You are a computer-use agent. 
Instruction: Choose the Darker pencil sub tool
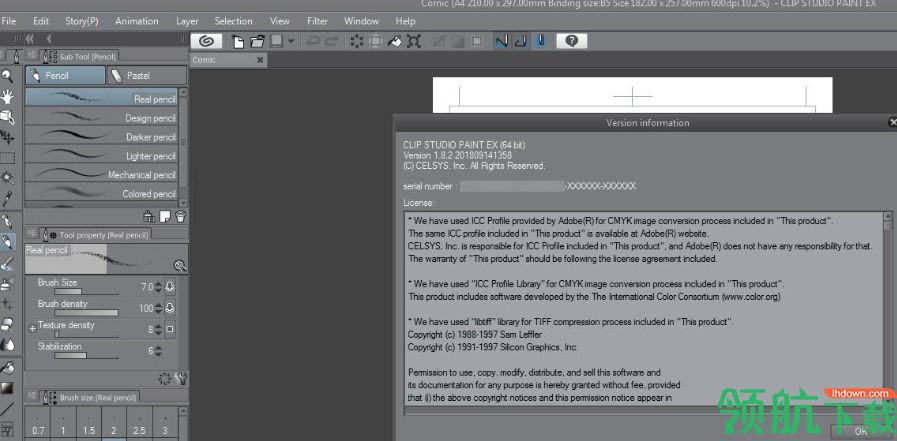point(102,136)
